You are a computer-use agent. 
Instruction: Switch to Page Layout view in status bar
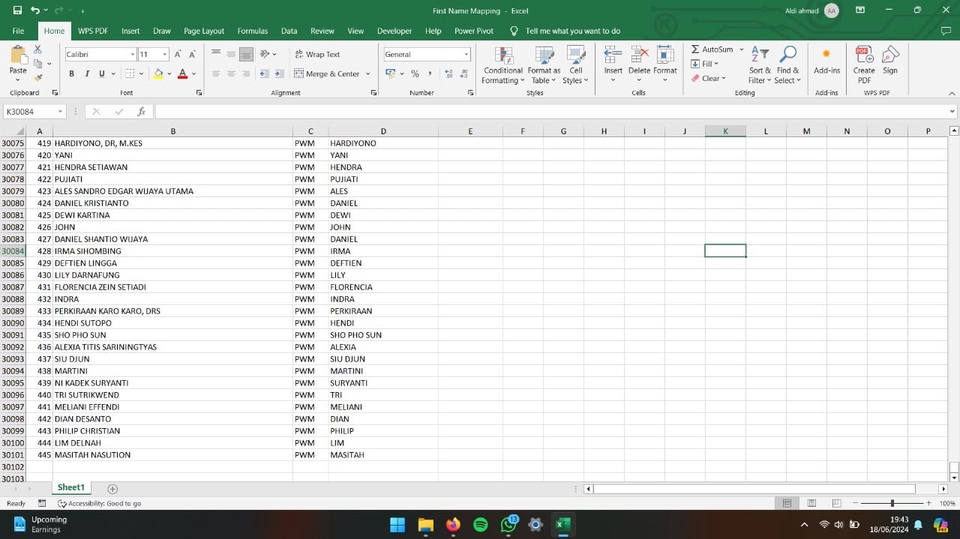coord(812,503)
